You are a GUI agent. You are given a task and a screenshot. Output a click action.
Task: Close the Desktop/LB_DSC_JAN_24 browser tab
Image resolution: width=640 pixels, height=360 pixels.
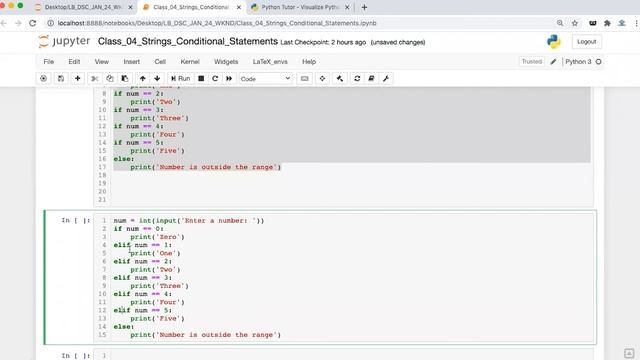click(130, 7)
